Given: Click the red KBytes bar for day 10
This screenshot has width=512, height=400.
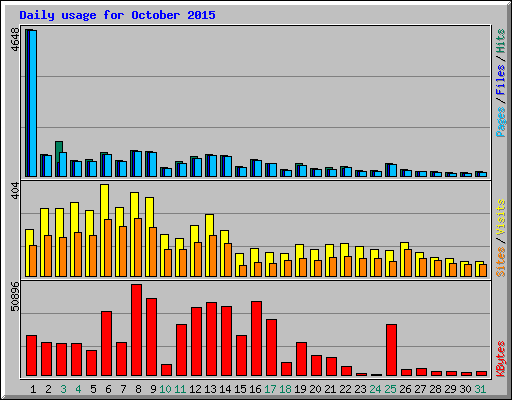Looking at the screenshot, I should coord(167,370).
